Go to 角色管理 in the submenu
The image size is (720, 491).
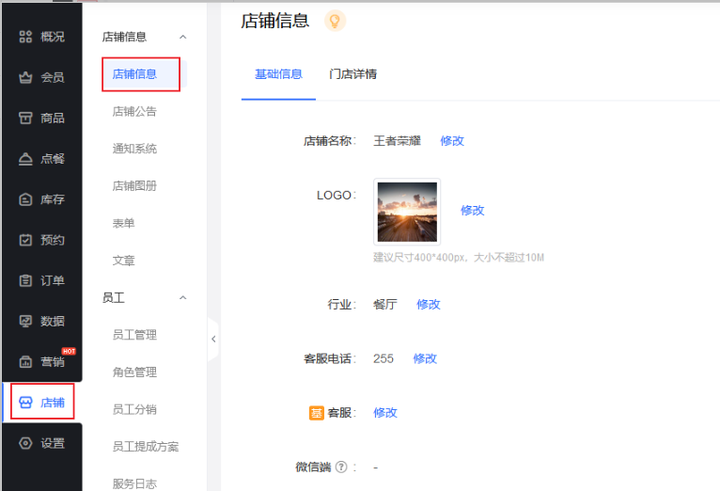coord(135,372)
